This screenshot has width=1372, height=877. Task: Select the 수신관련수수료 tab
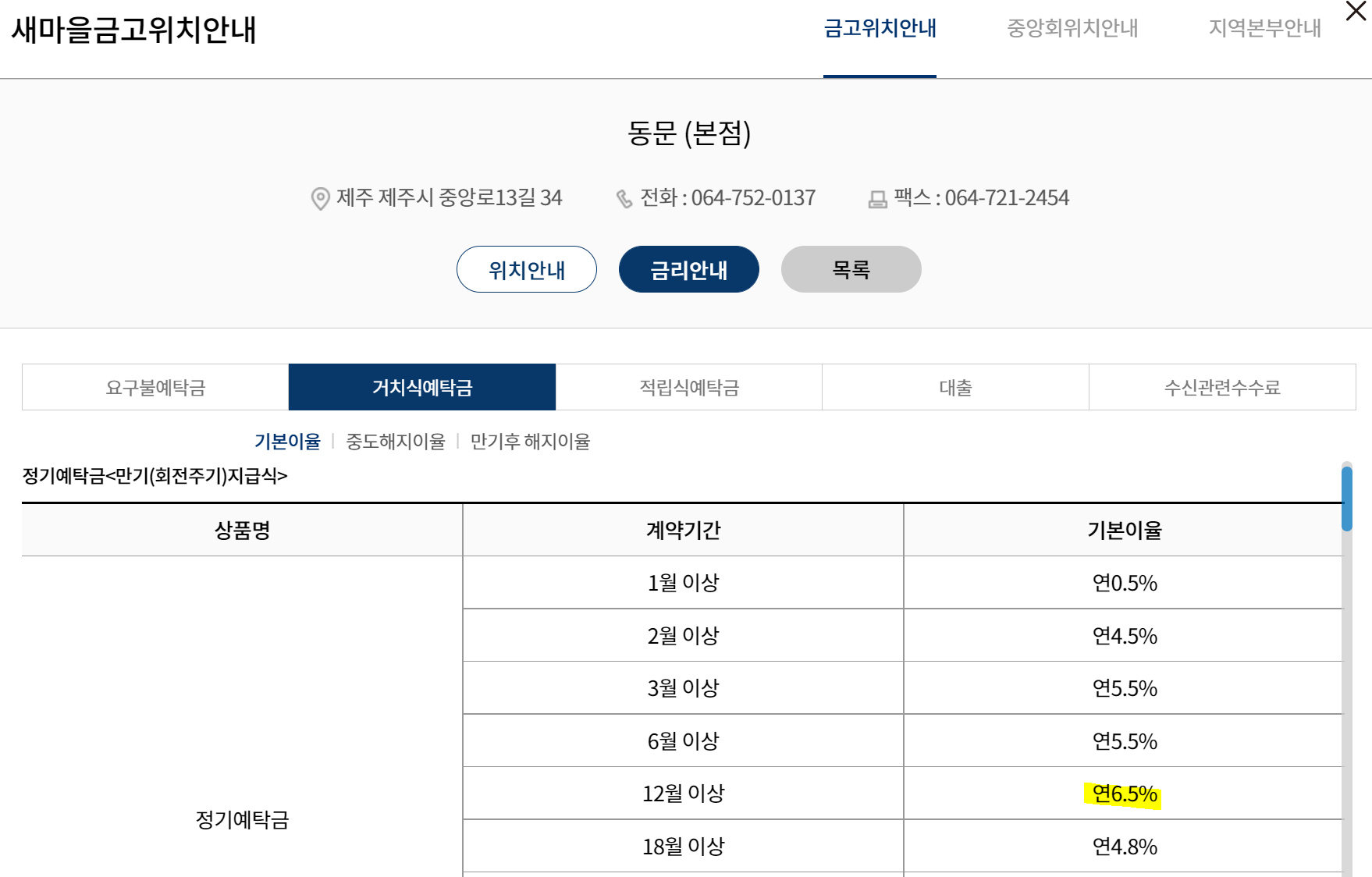[1222, 387]
